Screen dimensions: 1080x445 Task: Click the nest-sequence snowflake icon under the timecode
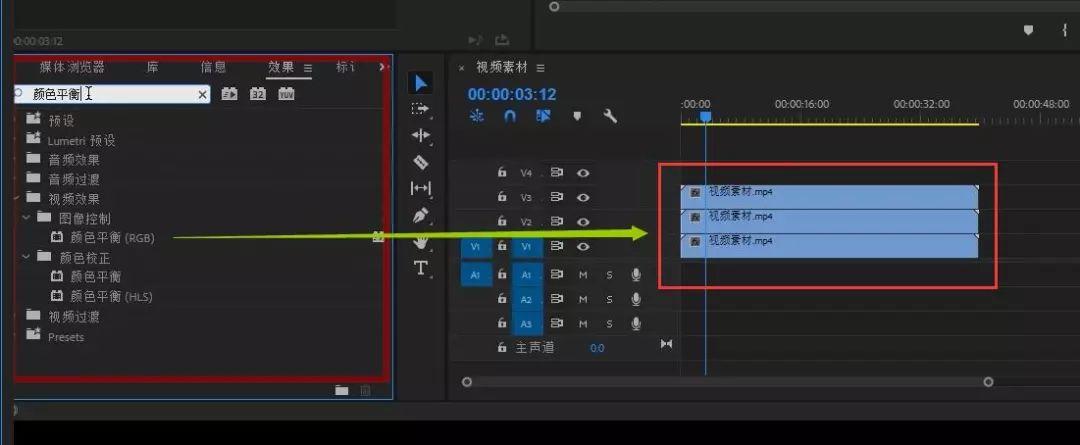[477, 116]
